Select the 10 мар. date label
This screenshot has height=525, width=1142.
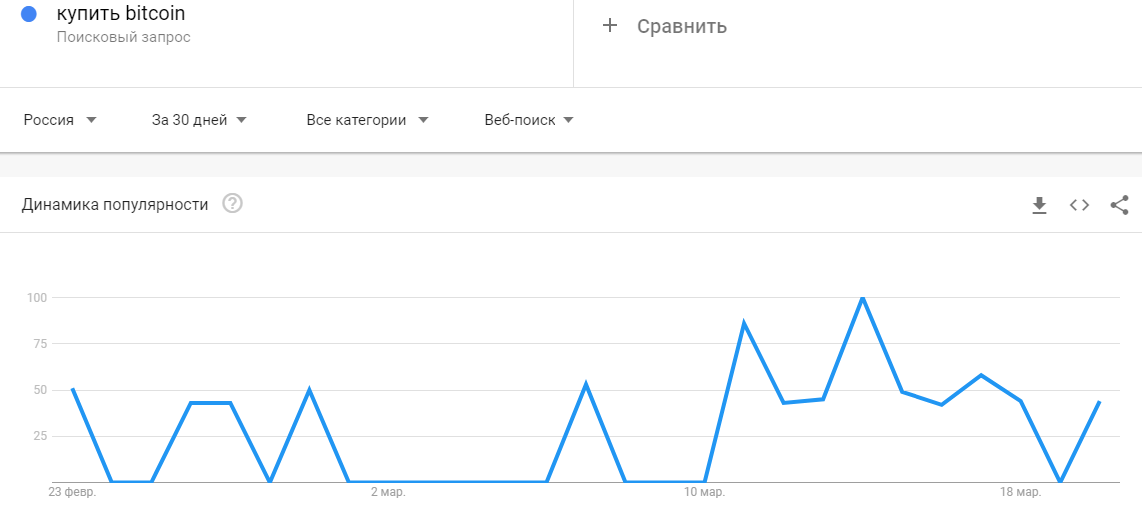click(704, 493)
